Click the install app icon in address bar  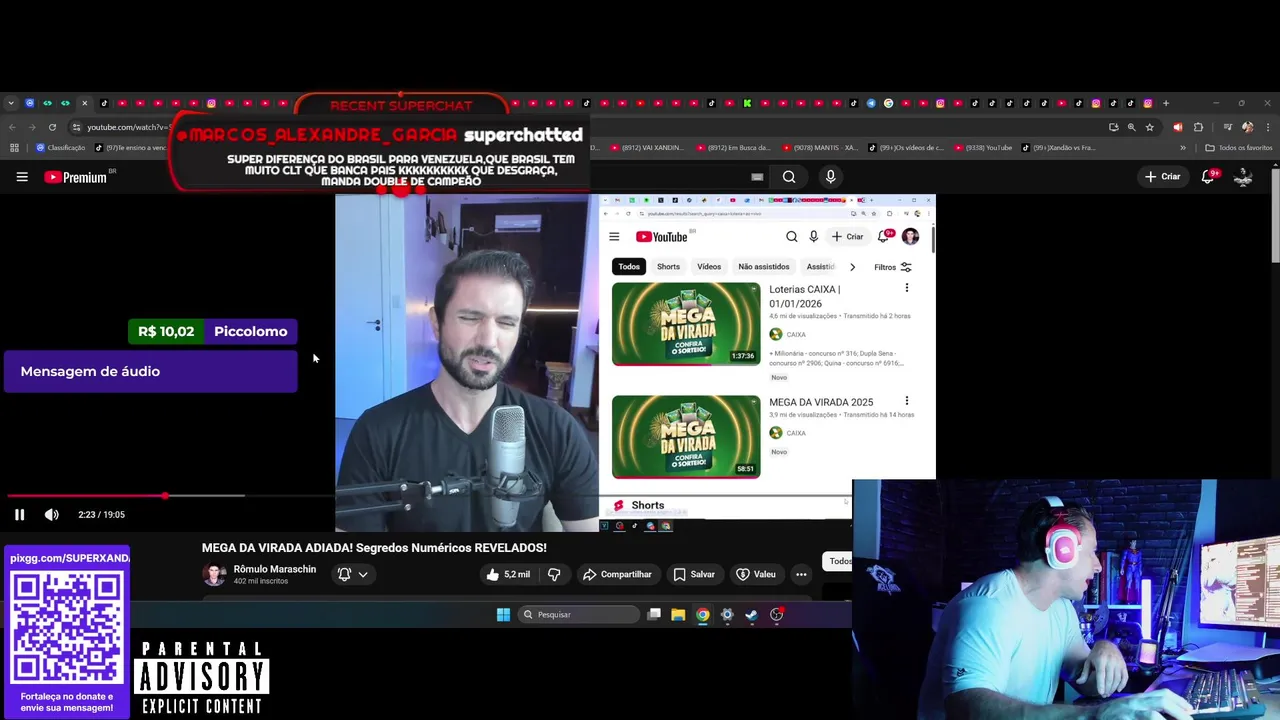[1114, 127]
